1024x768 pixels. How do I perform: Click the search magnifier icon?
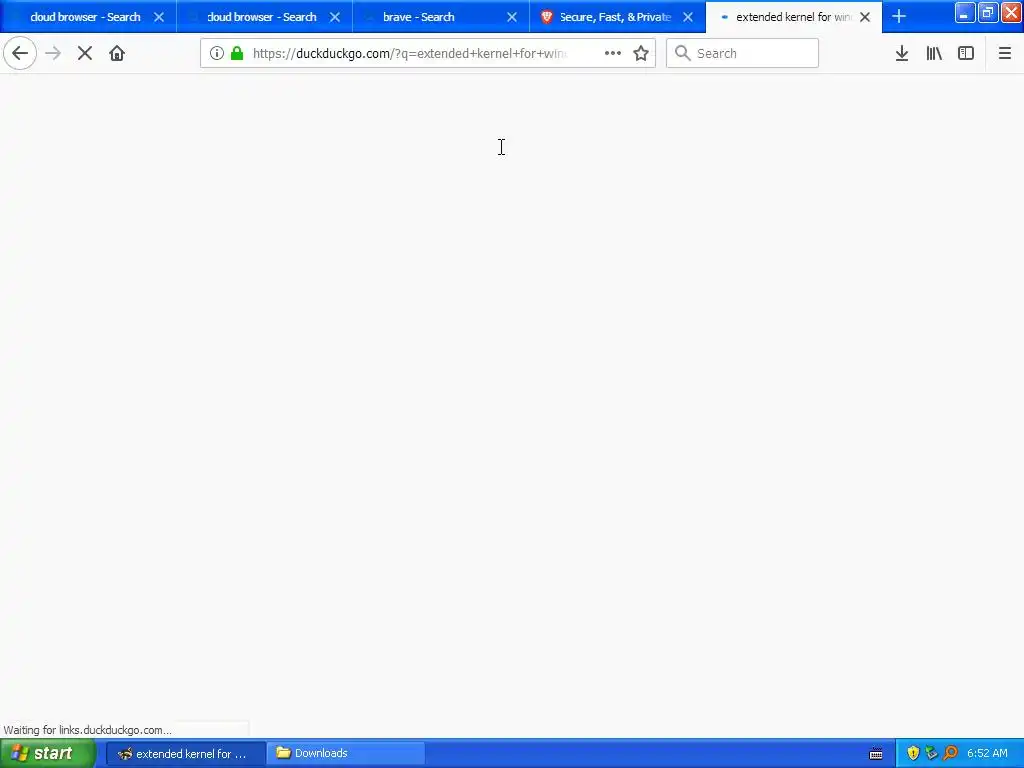(682, 53)
